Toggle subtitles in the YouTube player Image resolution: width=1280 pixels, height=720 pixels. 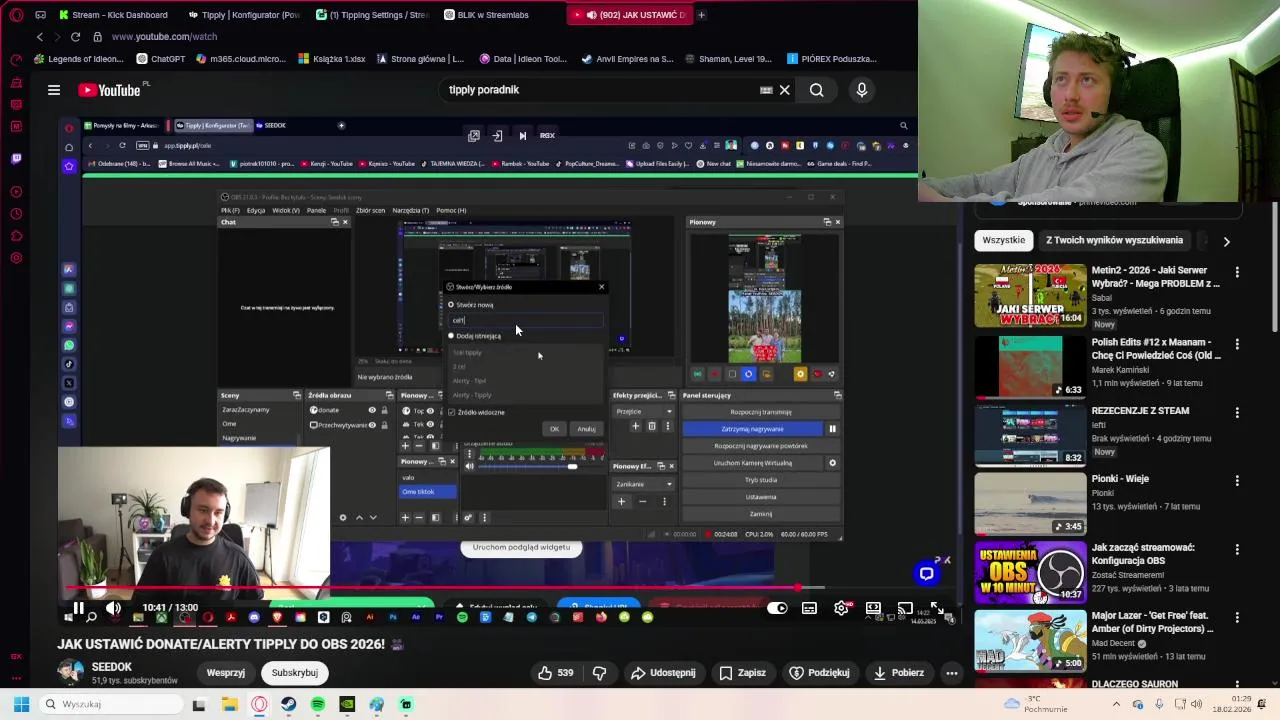click(809, 608)
